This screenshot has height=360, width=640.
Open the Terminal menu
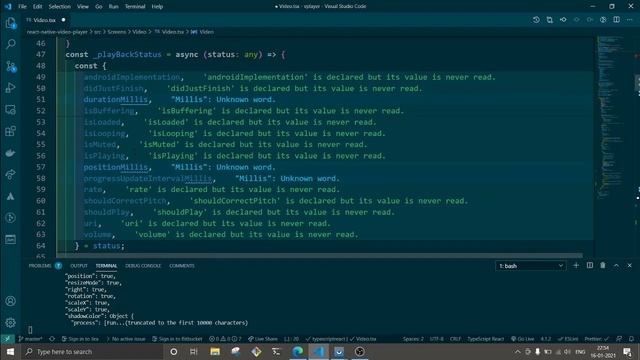click(135, 7)
